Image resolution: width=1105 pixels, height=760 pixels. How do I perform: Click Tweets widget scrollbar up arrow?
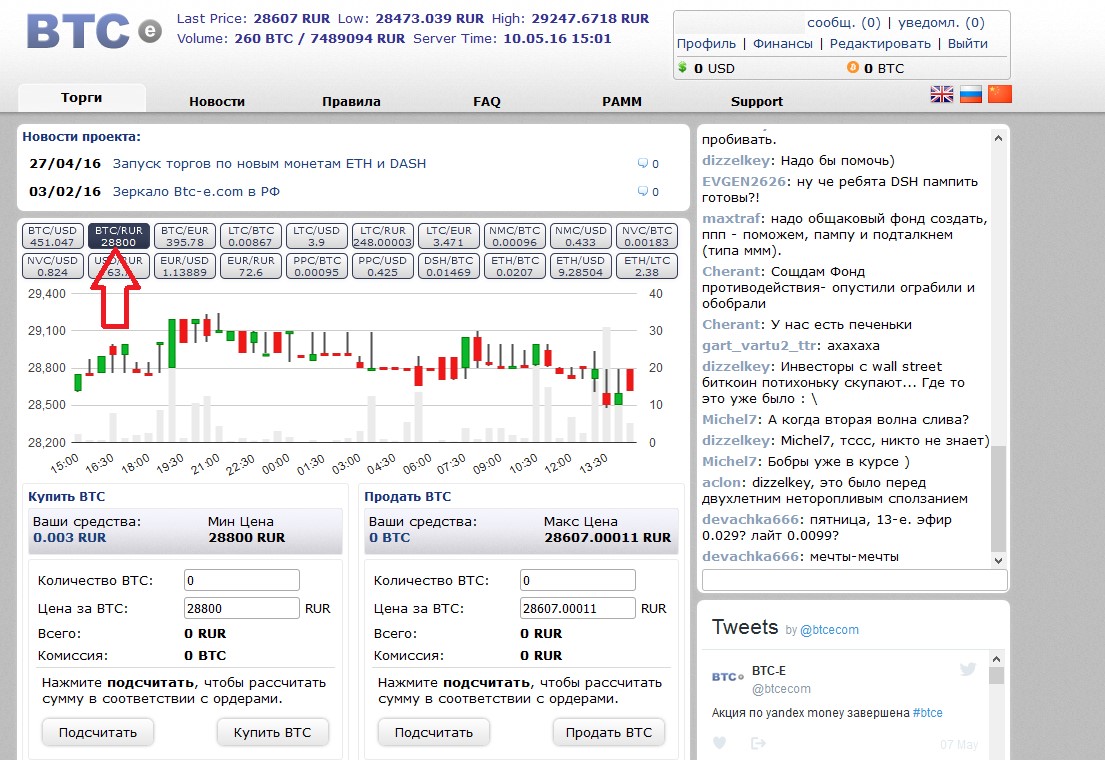[x=996, y=659]
